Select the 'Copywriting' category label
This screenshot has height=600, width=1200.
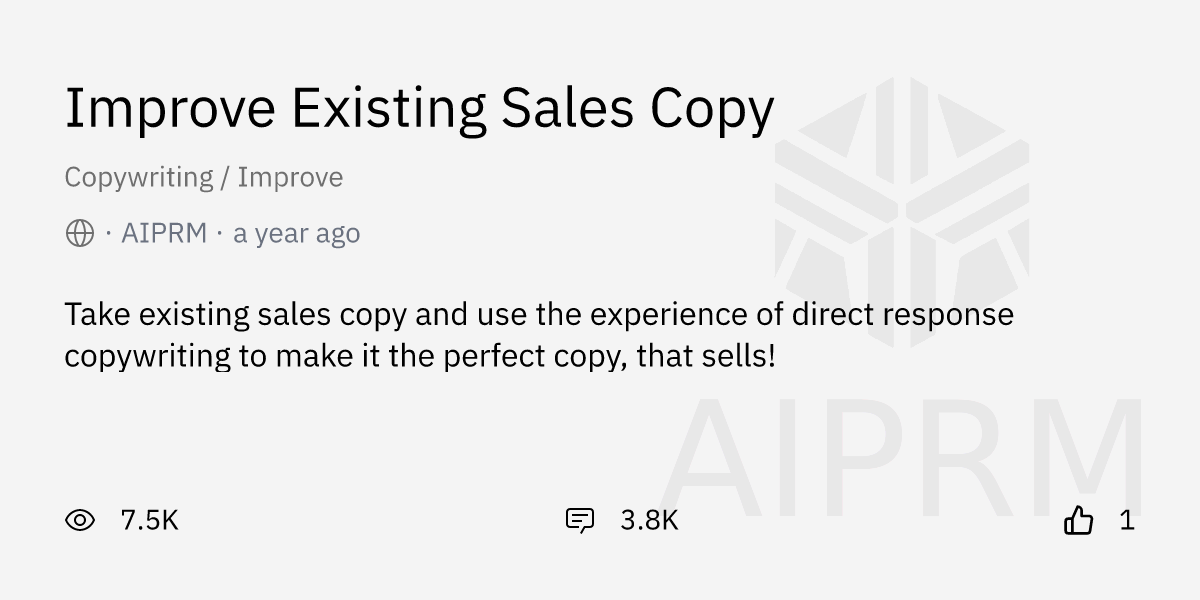(139, 178)
